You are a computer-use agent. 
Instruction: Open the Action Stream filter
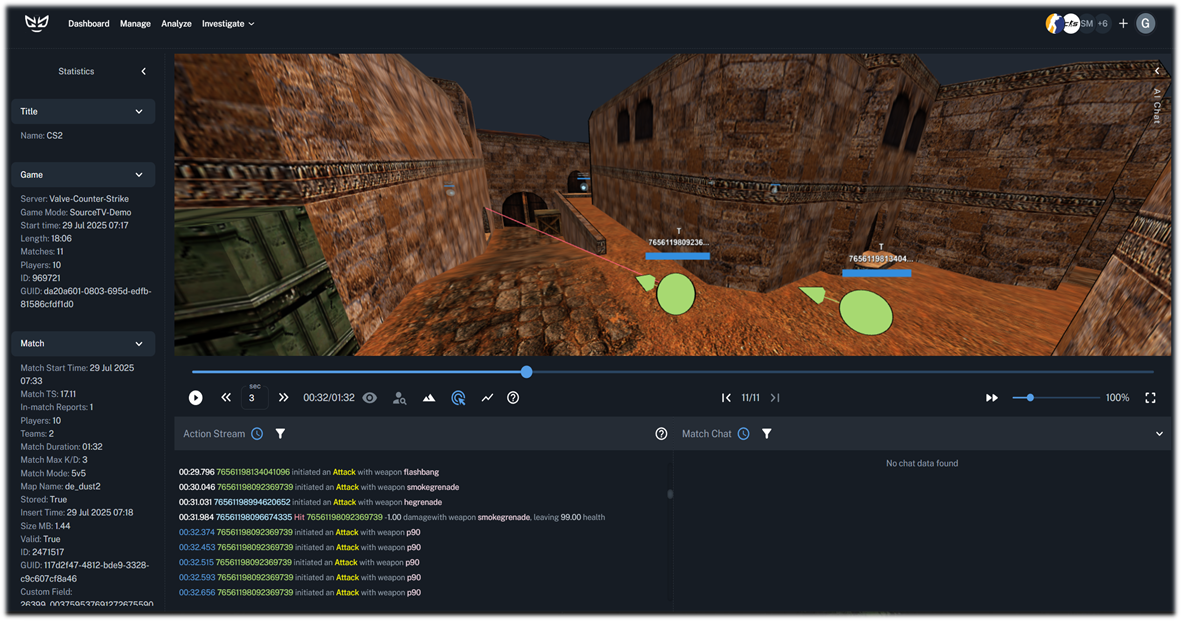point(280,434)
